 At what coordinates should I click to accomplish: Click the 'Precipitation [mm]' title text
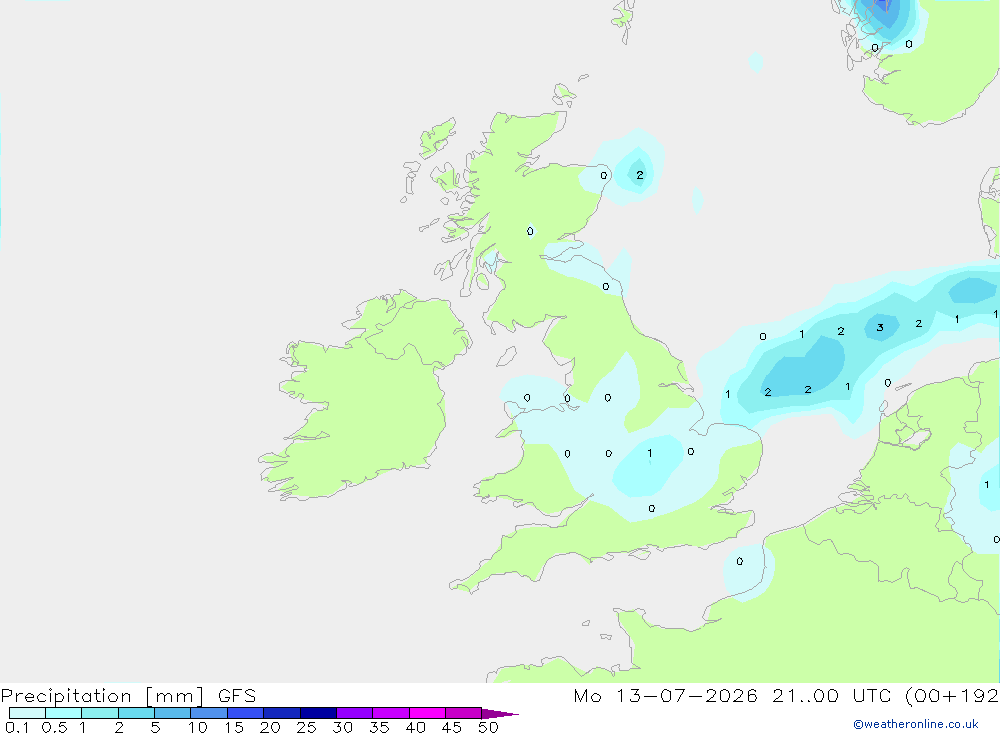(x=103, y=696)
